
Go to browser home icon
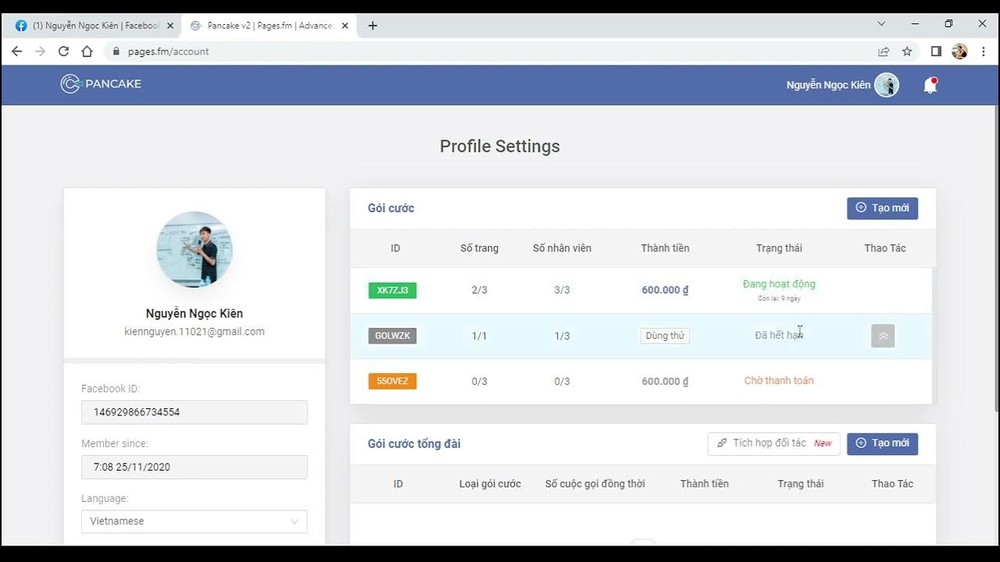point(87,51)
